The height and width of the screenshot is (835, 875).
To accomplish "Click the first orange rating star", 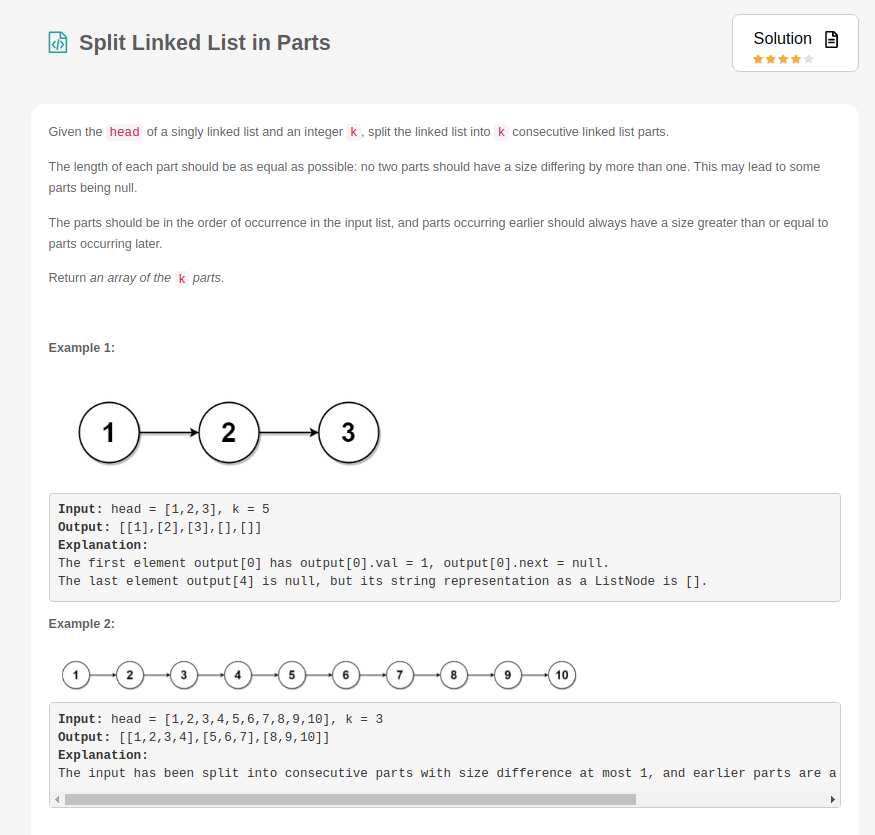I will point(758,59).
